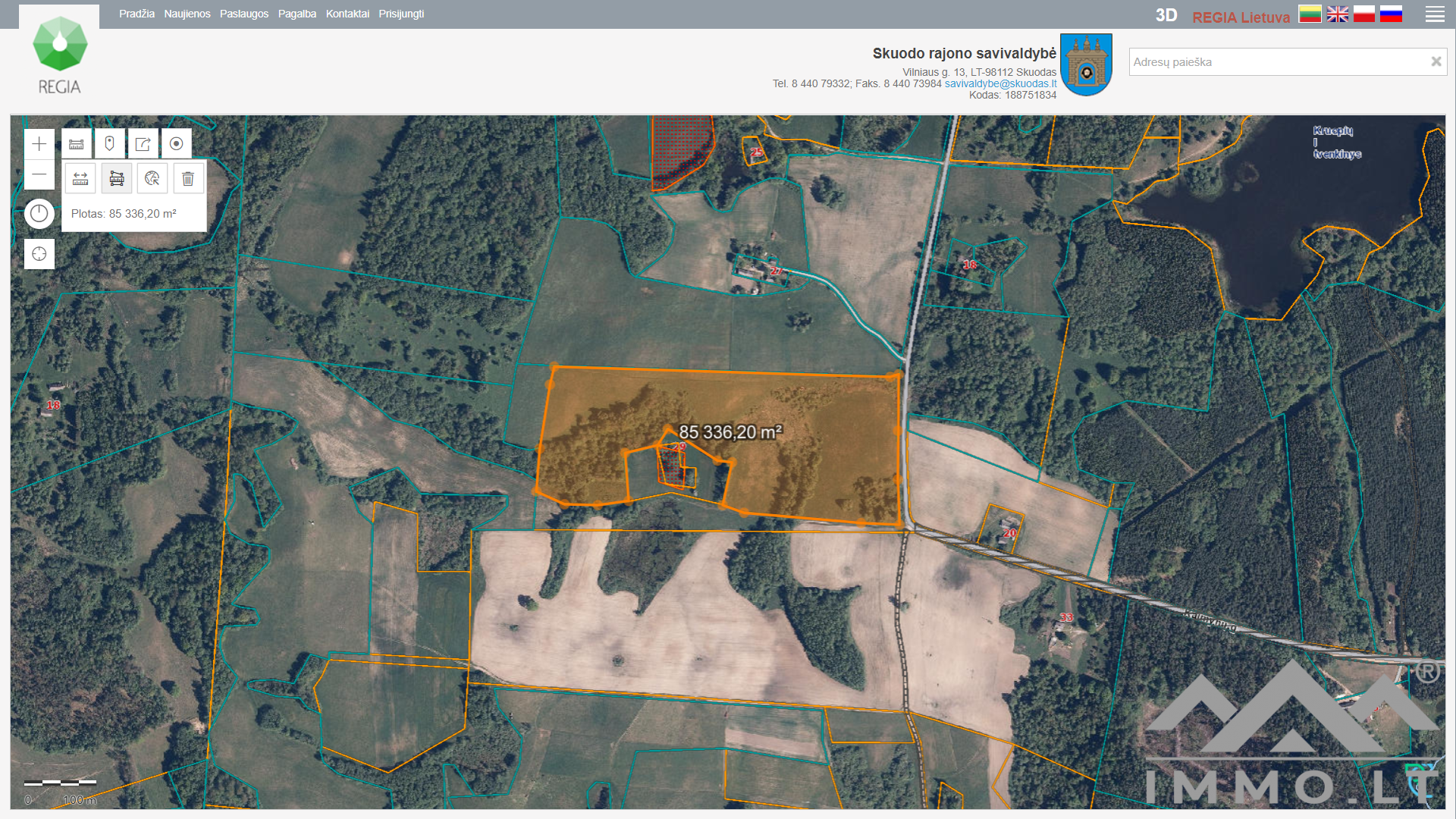Zoom in the map with plus button
This screenshot has width=1456, height=819.
pyautogui.click(x=39, y=144)
